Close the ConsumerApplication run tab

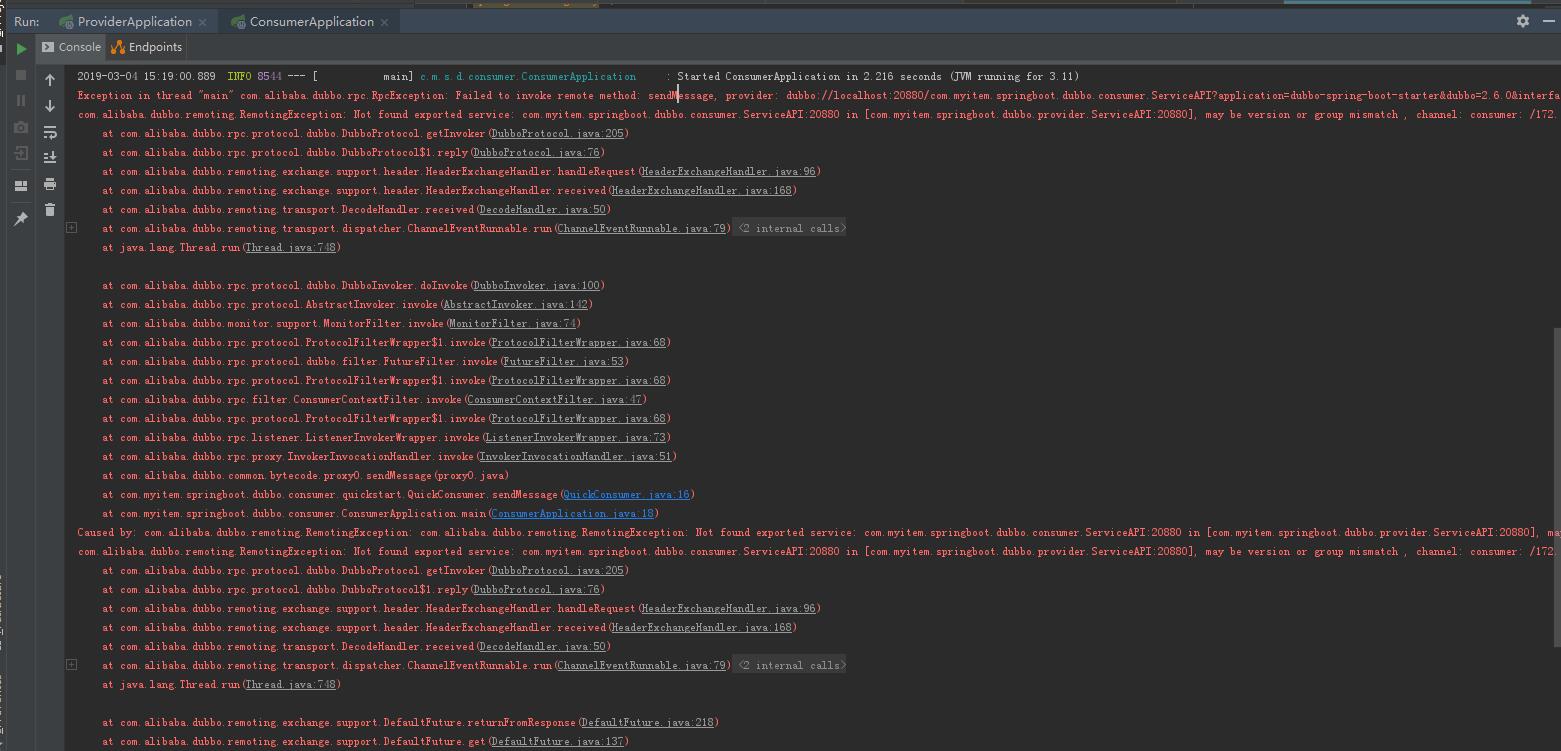pyautogui.click(x=384, y=22)
